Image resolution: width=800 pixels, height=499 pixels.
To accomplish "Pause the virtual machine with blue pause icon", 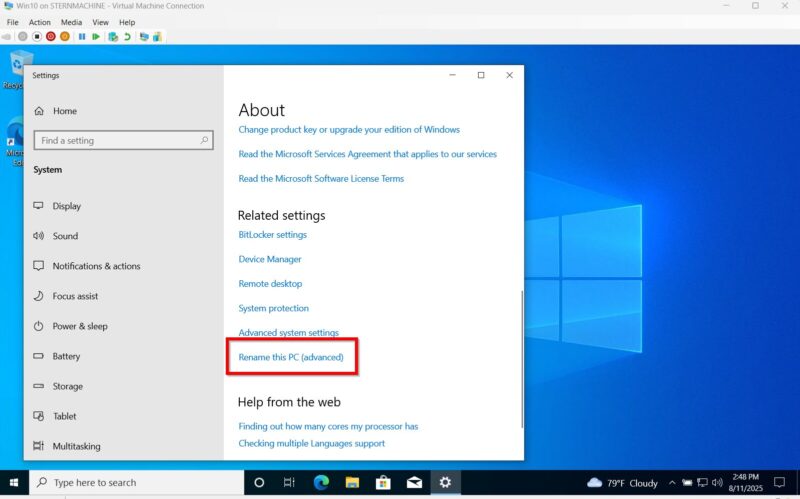I will tap(82, 37).
